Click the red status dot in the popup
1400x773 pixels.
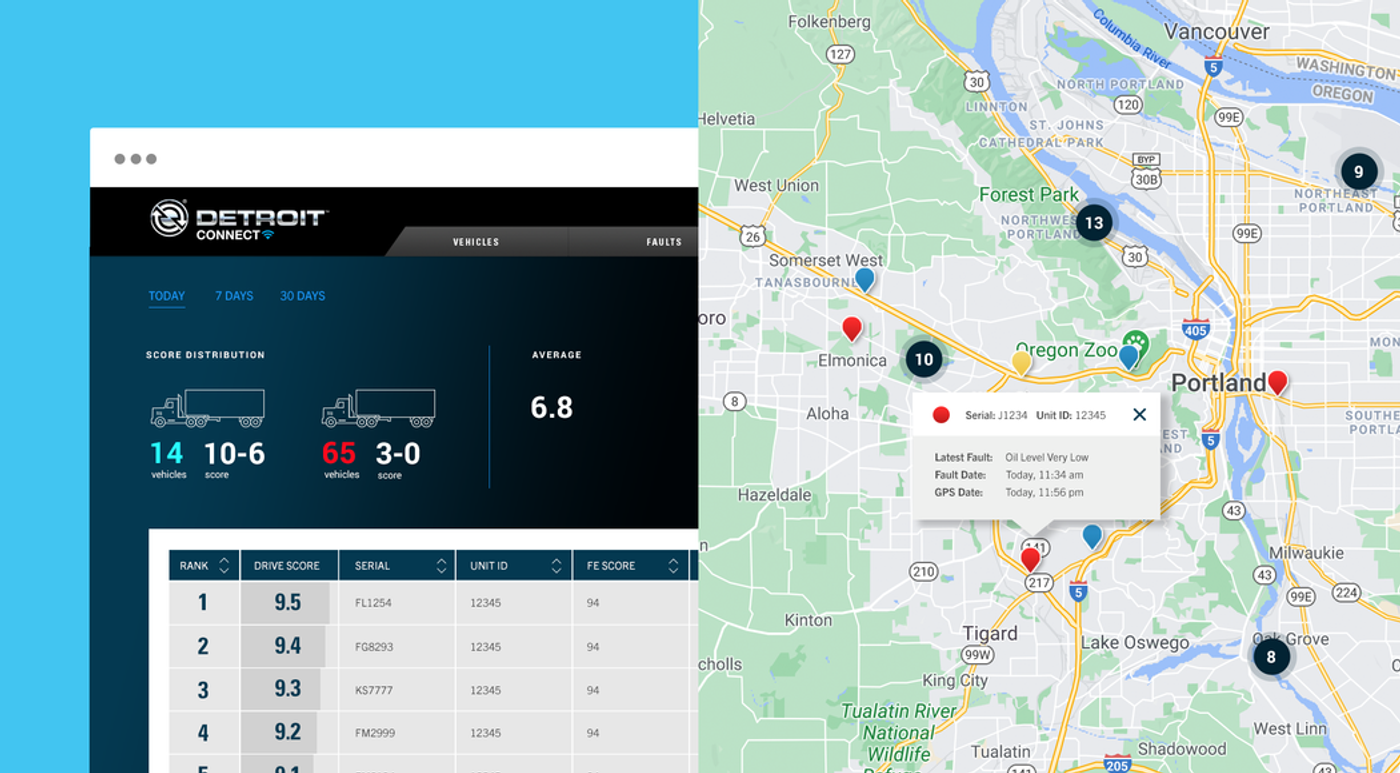941,415
